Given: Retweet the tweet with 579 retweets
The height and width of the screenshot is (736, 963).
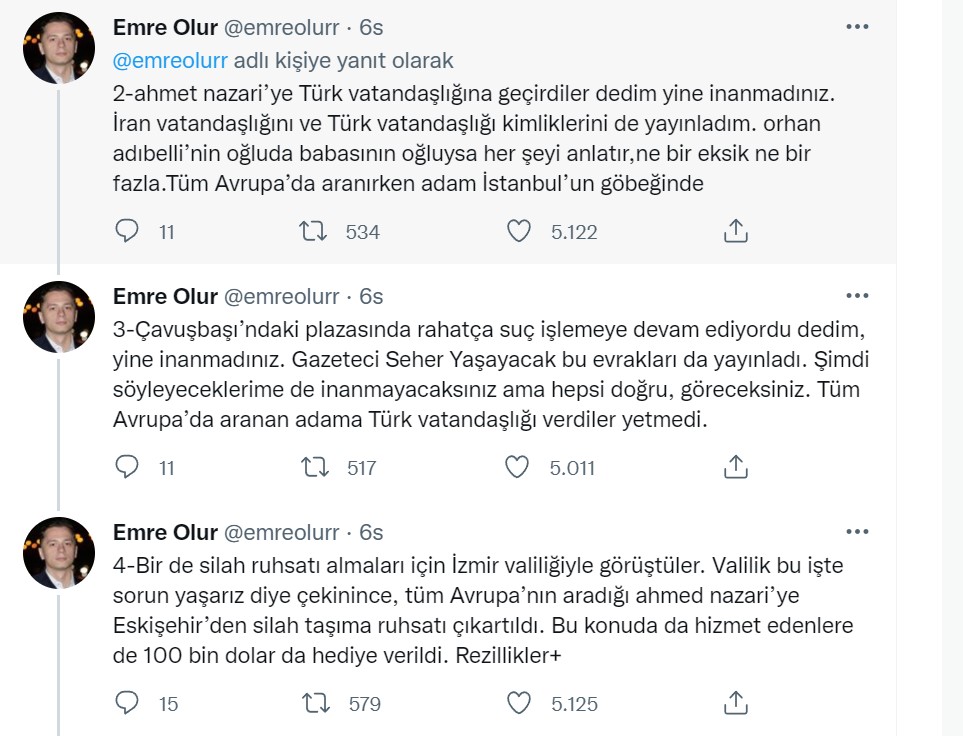Looking at the screenshot, I should [x=316, y=703].
